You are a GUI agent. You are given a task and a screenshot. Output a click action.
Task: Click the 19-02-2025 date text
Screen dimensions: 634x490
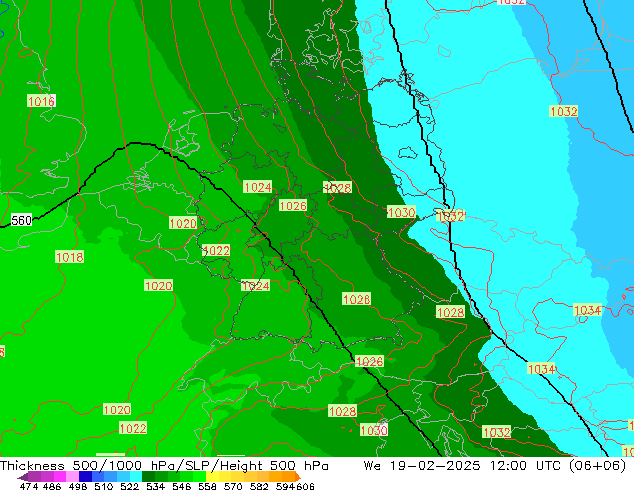click(435, 466)
